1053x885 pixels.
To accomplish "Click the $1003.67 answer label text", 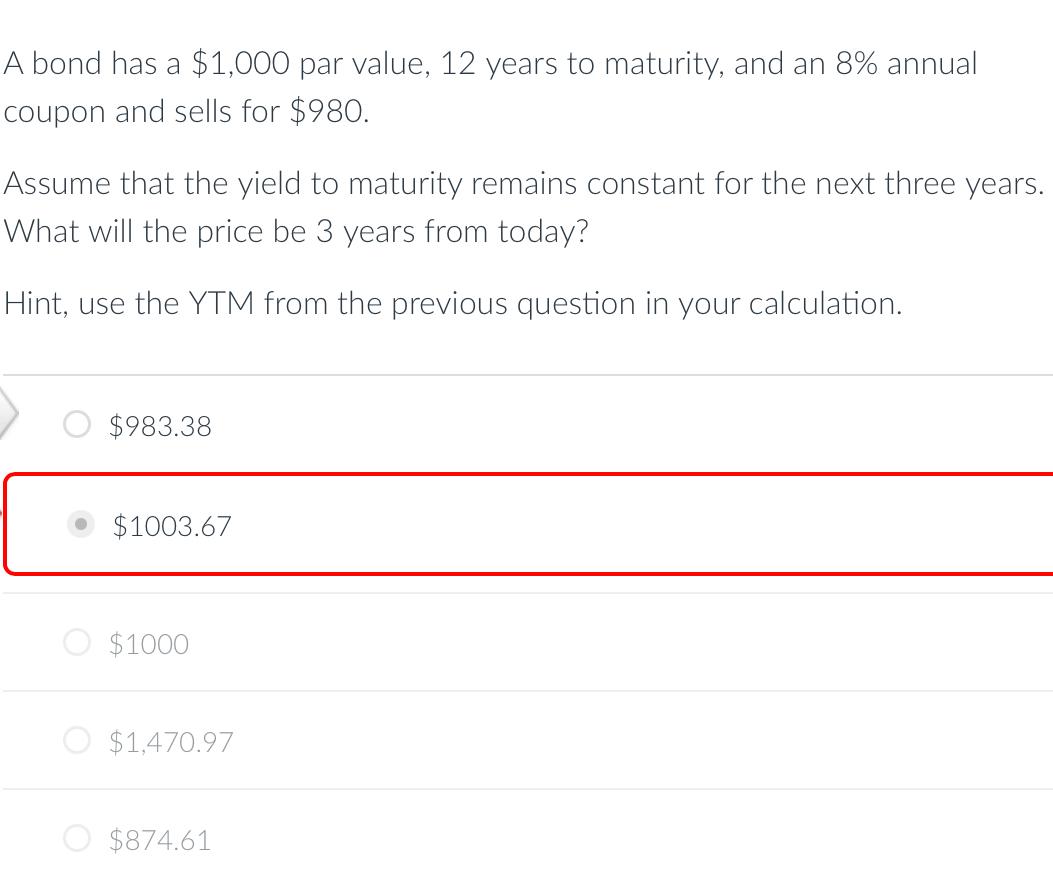I will [172, 526].
